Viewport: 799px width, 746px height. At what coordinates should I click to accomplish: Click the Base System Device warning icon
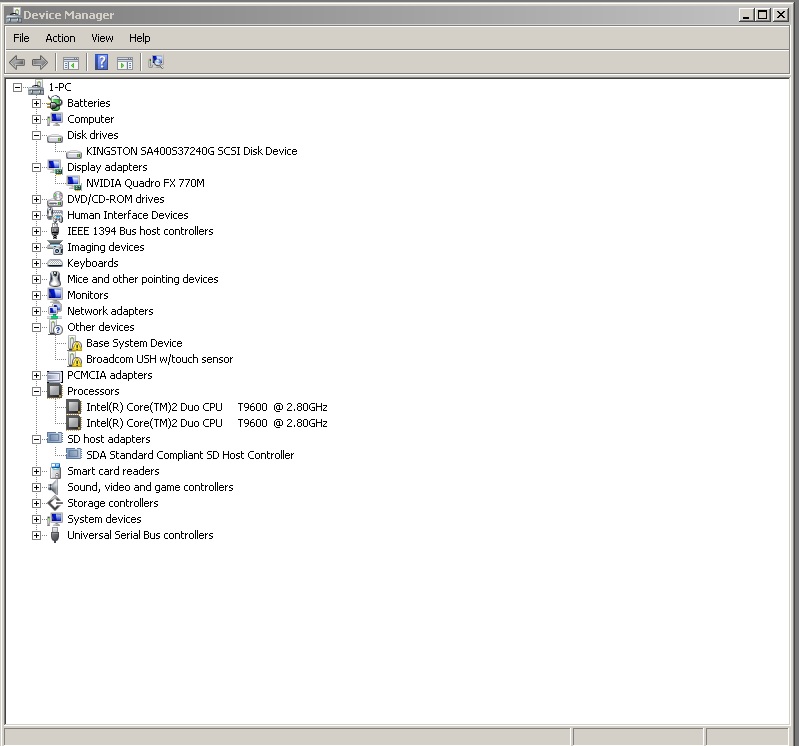tap(74, 343)
